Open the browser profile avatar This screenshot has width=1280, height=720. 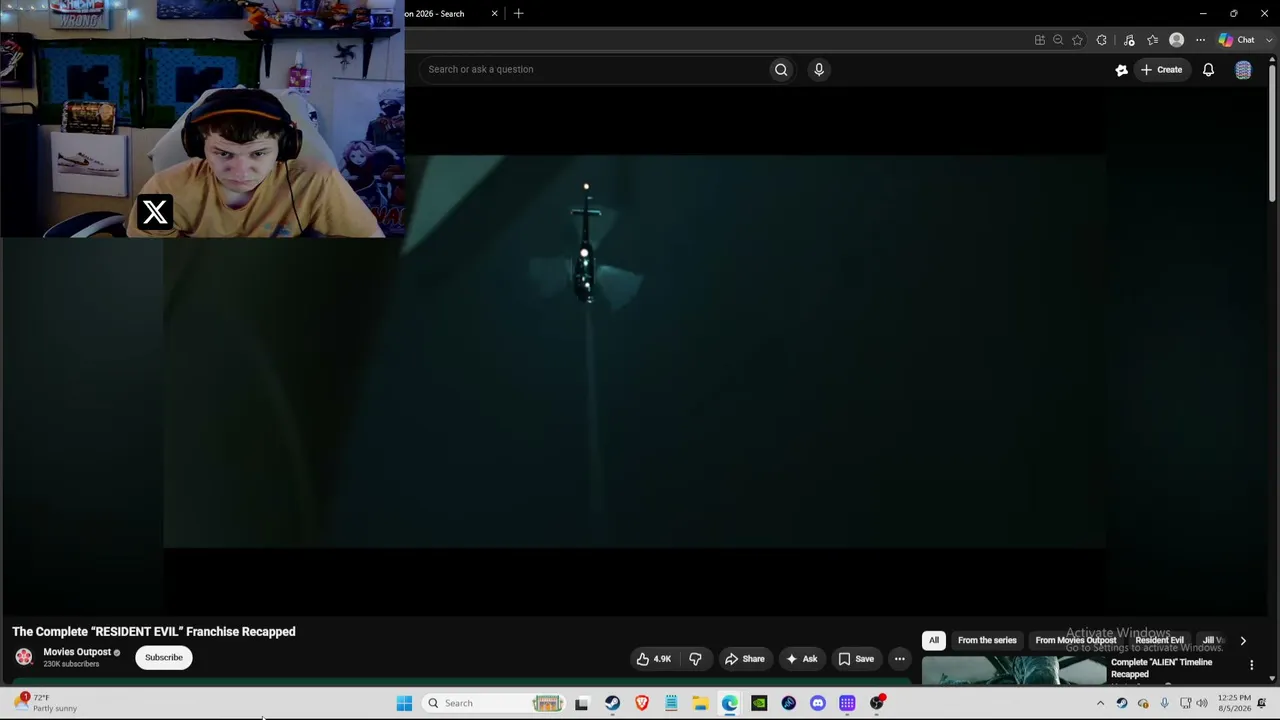click(1177, 40)
